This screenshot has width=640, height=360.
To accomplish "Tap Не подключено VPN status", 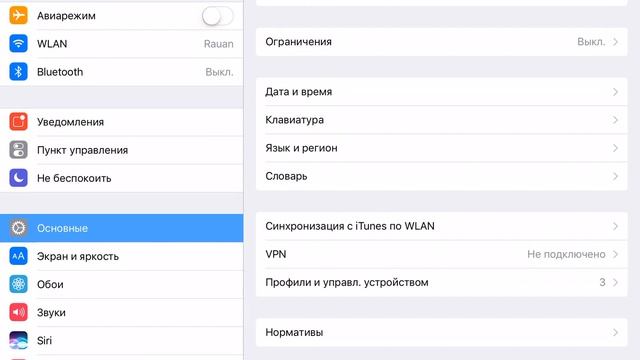I will point(566,254).
